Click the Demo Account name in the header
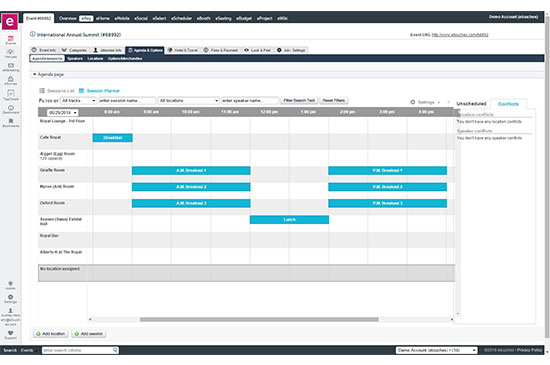The image size is (550, 365). click(x=513, y=17)
